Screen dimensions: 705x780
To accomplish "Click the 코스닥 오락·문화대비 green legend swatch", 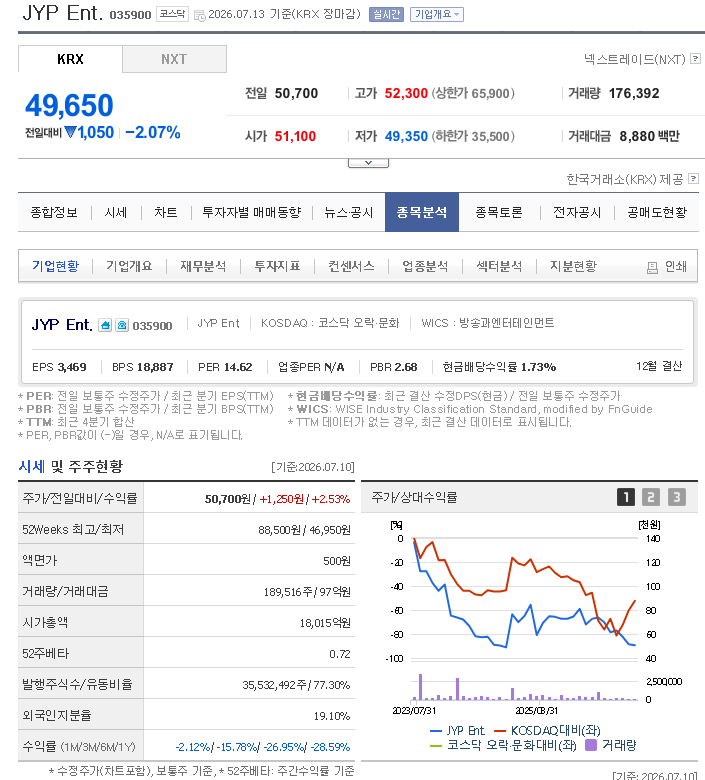I will 436,746.
